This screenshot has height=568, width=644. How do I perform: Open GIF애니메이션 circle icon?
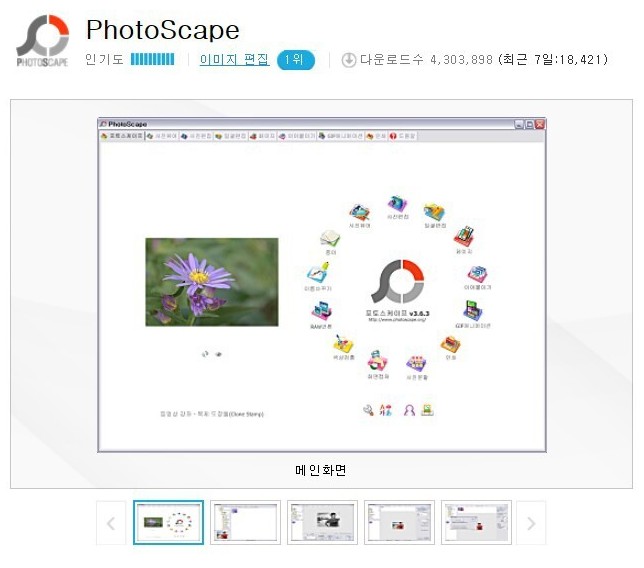(473, 310)
